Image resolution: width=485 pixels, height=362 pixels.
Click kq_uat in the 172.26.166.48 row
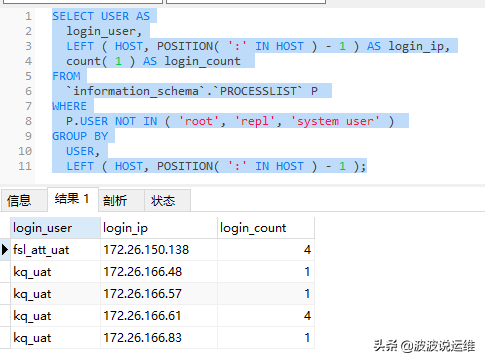tap(55, 272)
